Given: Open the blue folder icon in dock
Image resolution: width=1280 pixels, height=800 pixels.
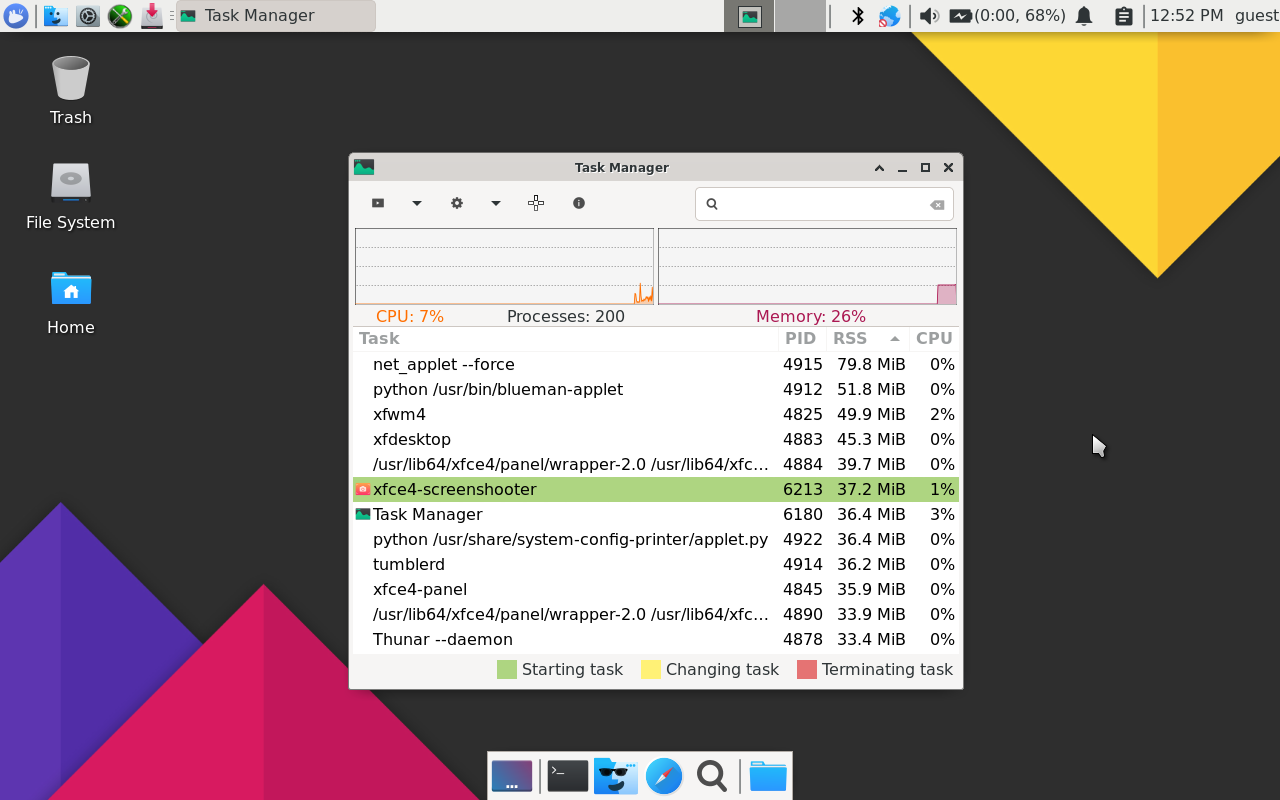Looking at the screenshot, I should 768,776.
